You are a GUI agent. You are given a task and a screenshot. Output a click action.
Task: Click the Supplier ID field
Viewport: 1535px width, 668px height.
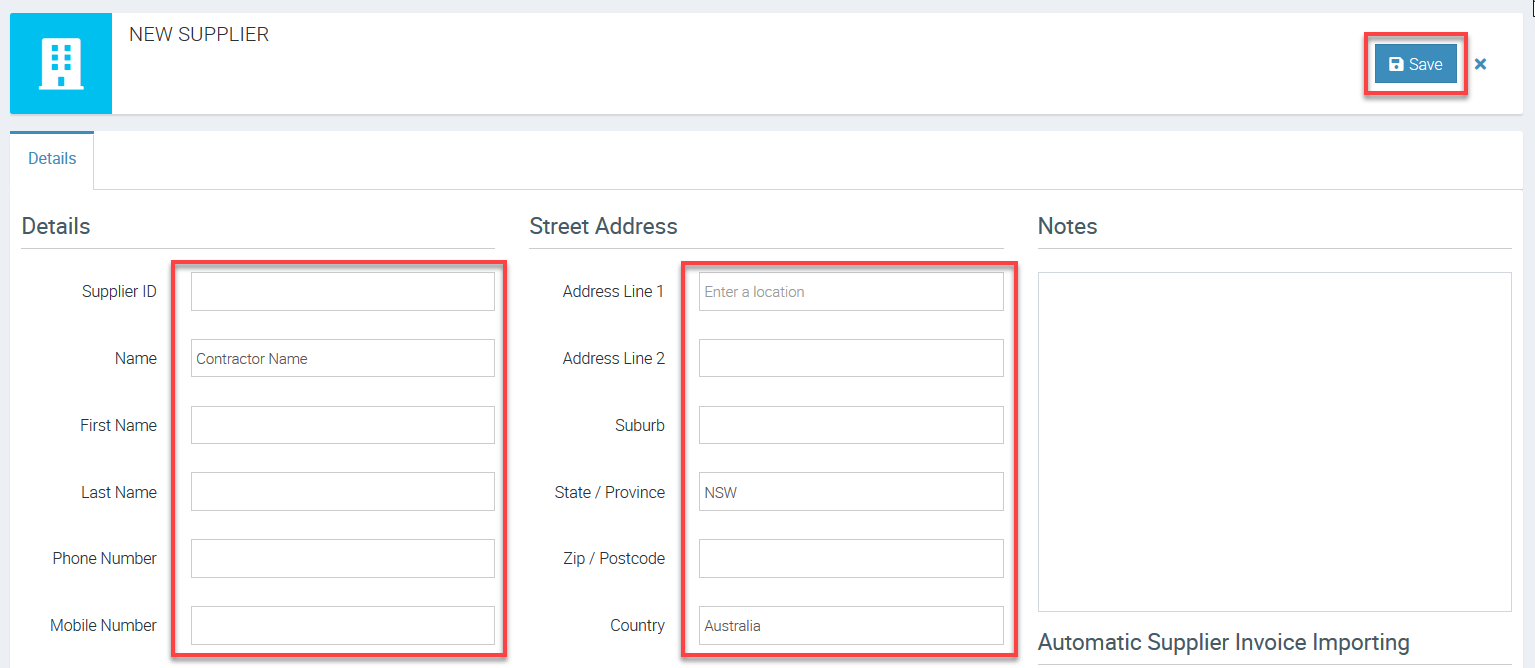[x=342, y=292]
